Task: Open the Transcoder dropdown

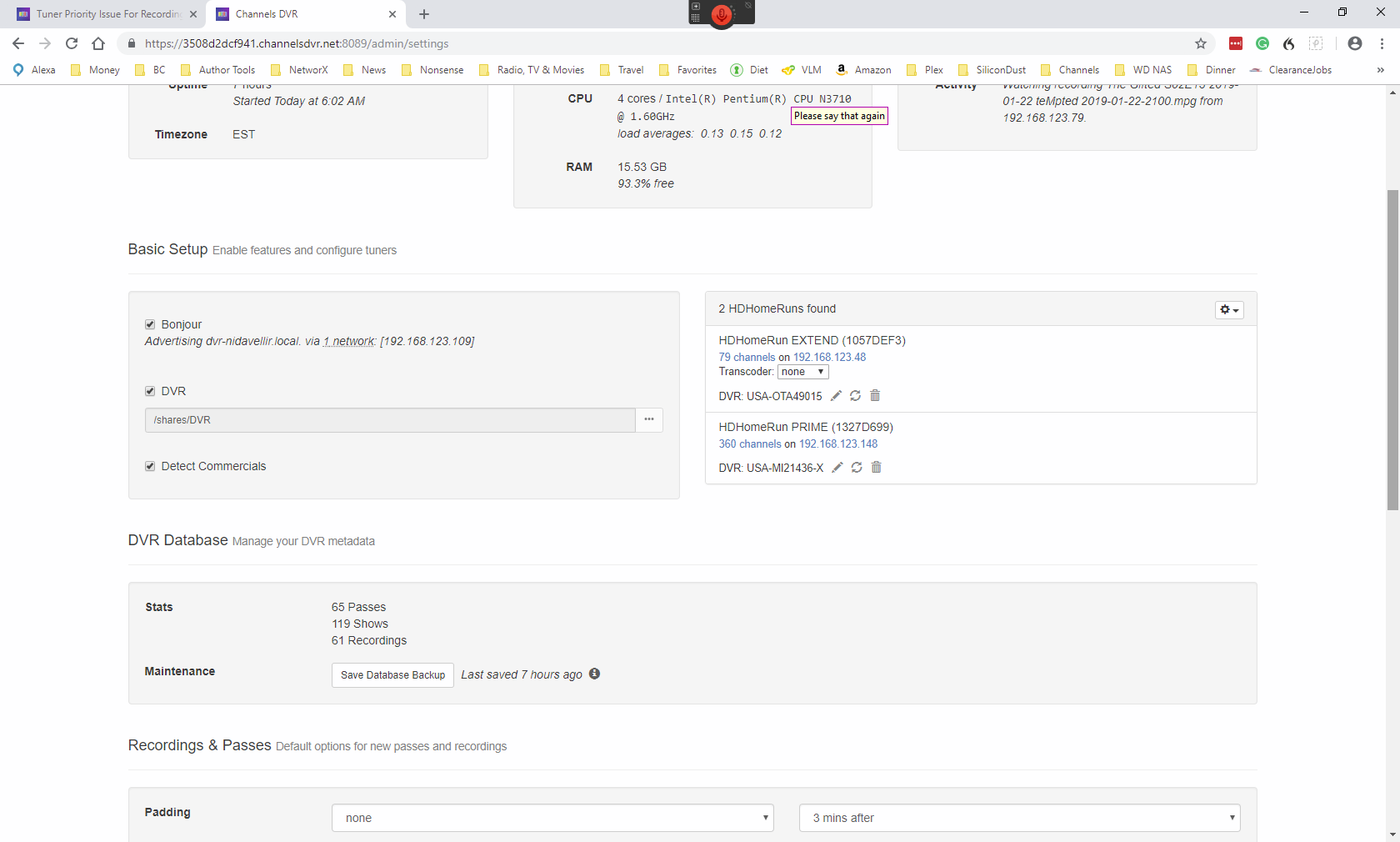Action: (802, 372)
